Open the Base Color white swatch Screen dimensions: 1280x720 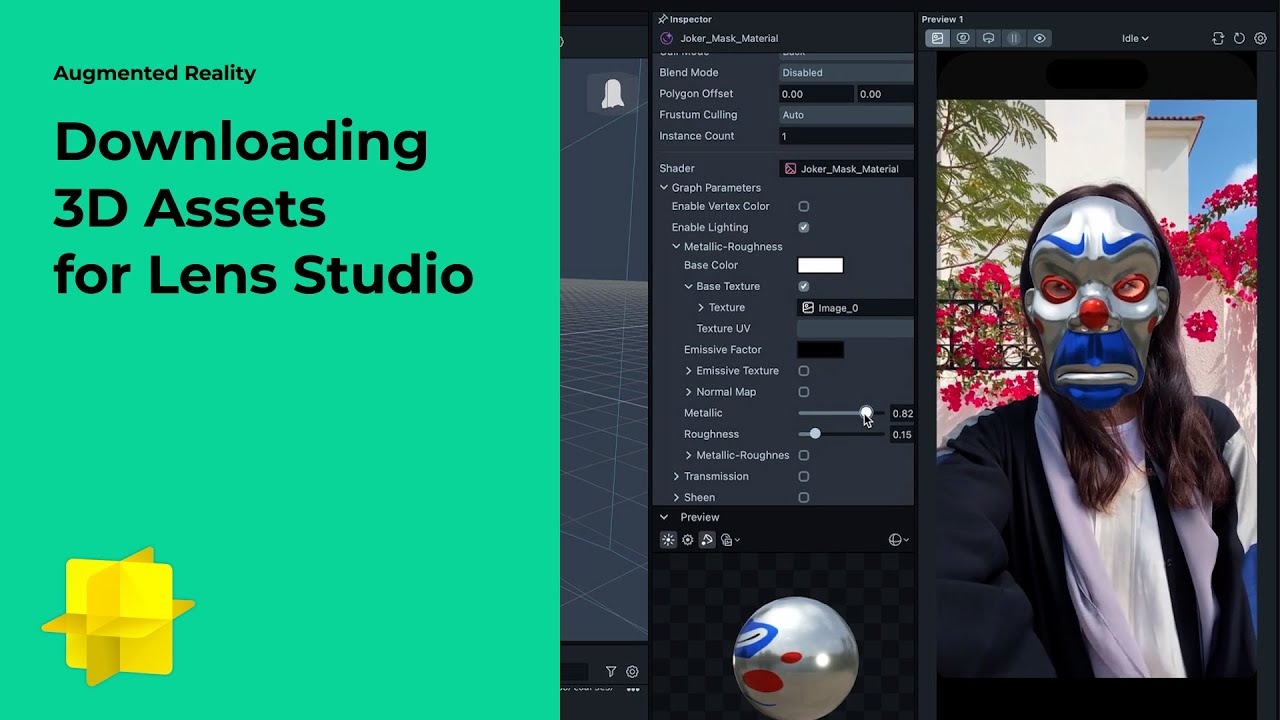820,265
